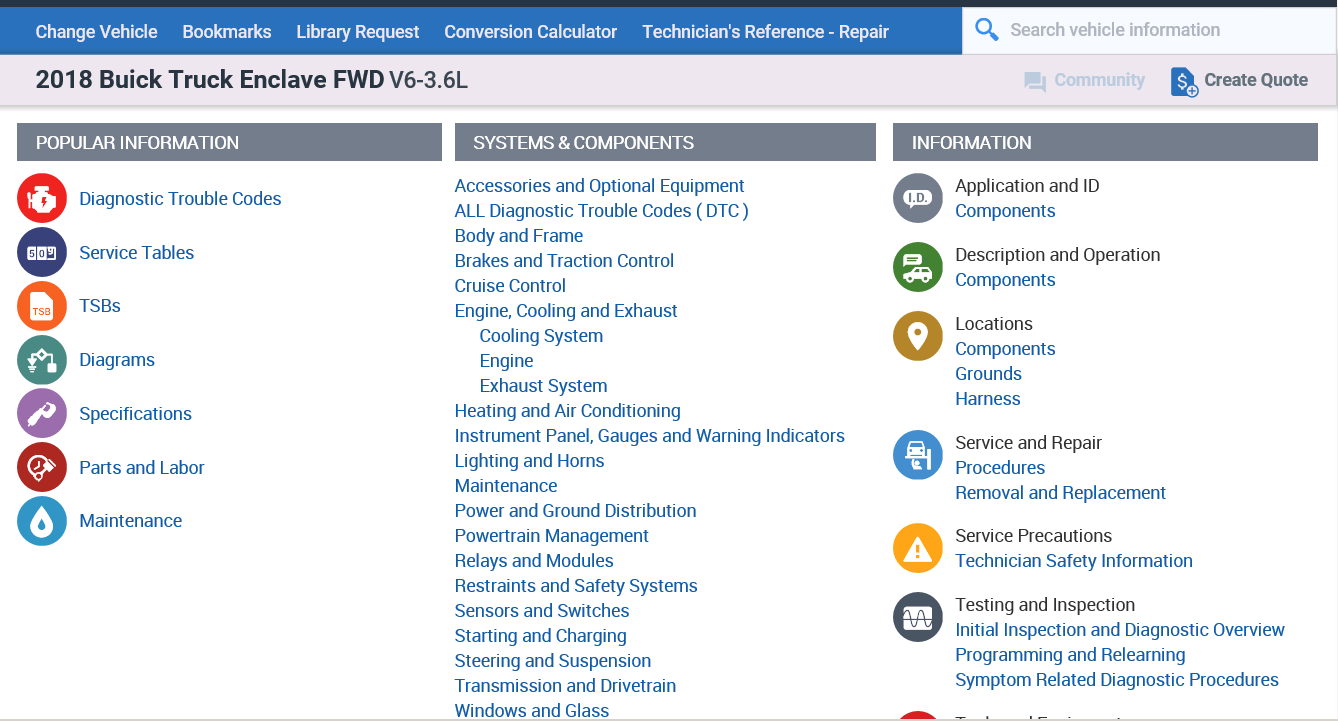Open the Diagrams text link
This screenshot has height=721, width=1338.
[x=117, y=360]
